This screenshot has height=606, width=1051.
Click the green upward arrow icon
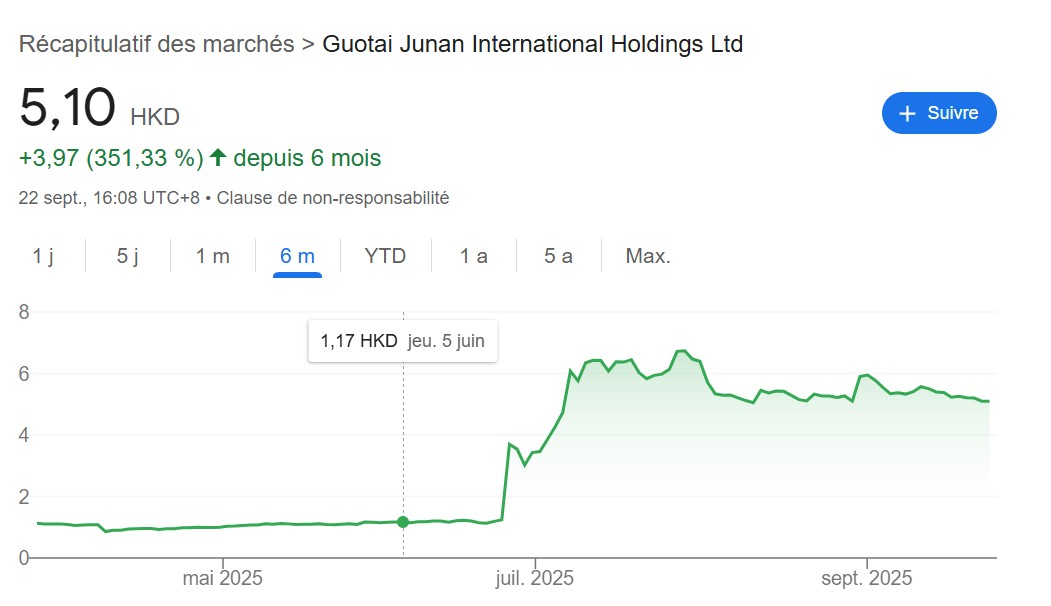pos(217,158)
